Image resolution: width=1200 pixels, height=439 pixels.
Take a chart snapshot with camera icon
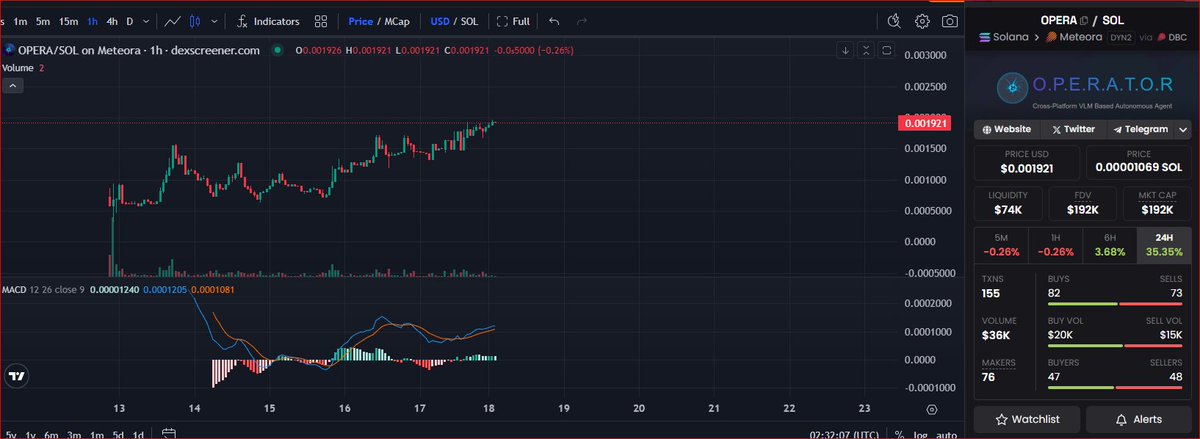[949, 21]
